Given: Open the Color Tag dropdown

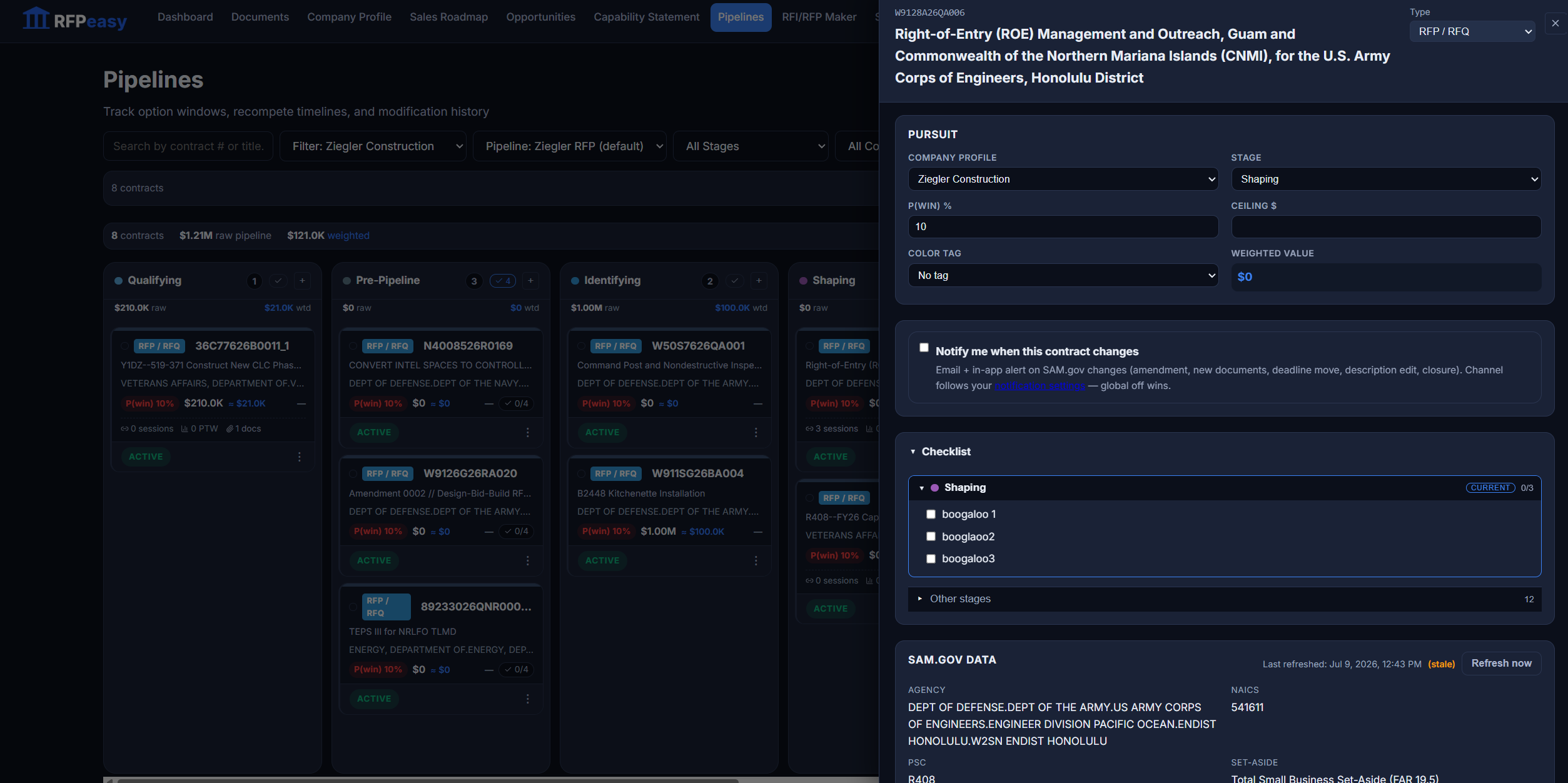Looking at the screenshot, I should 1063,276.
